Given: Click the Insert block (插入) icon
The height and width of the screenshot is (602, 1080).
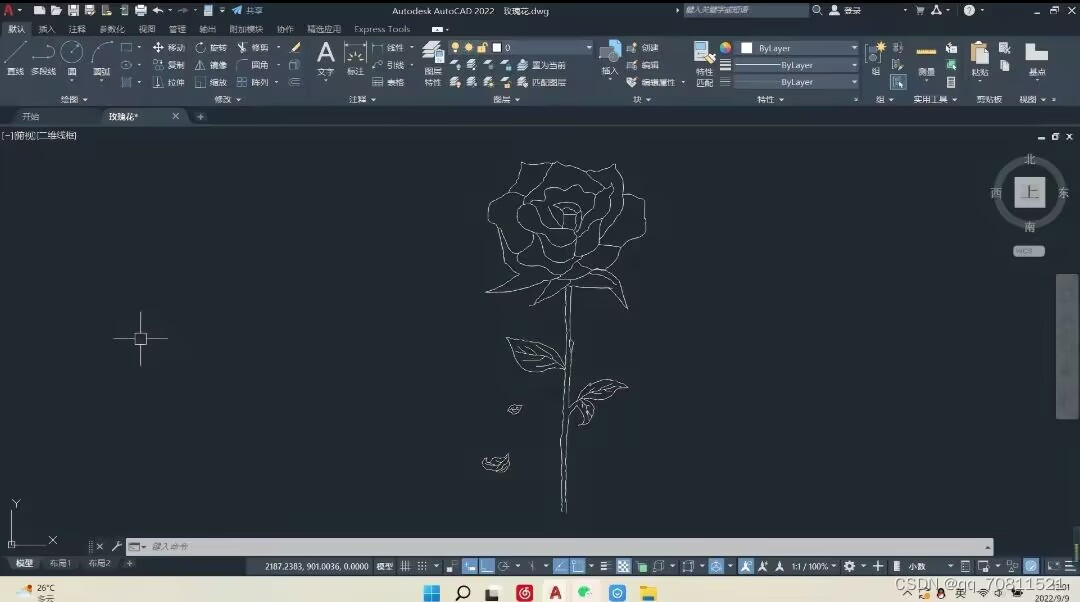Looking at the screenshot, I should click(x=610, y=58).
